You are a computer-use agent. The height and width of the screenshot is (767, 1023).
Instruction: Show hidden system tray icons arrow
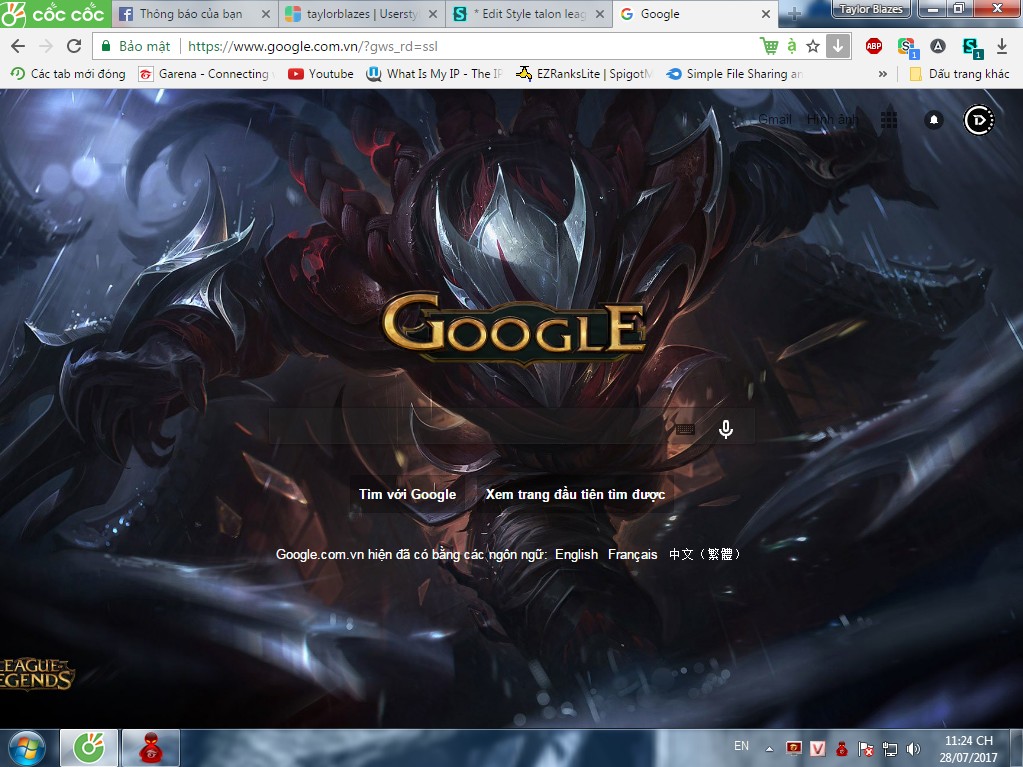click(x=769, y=749)
